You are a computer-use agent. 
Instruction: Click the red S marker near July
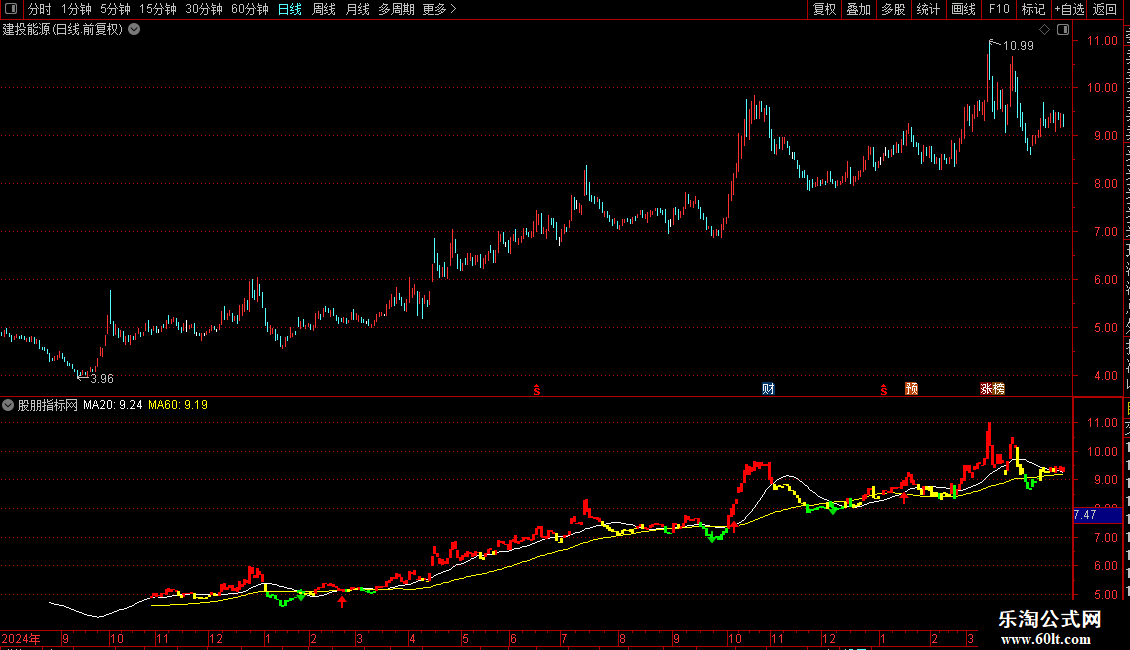click(537, 390)
